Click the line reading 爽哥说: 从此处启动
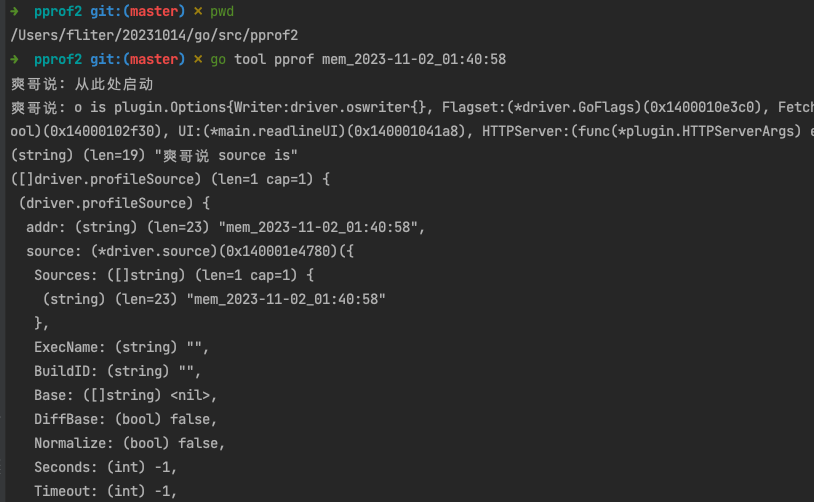814x502 pixels. 82,83
